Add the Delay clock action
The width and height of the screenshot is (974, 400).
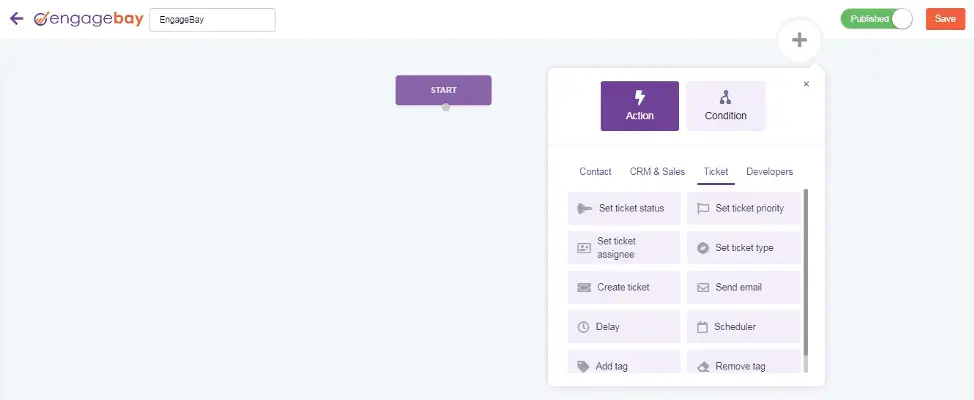pos(624,327)
